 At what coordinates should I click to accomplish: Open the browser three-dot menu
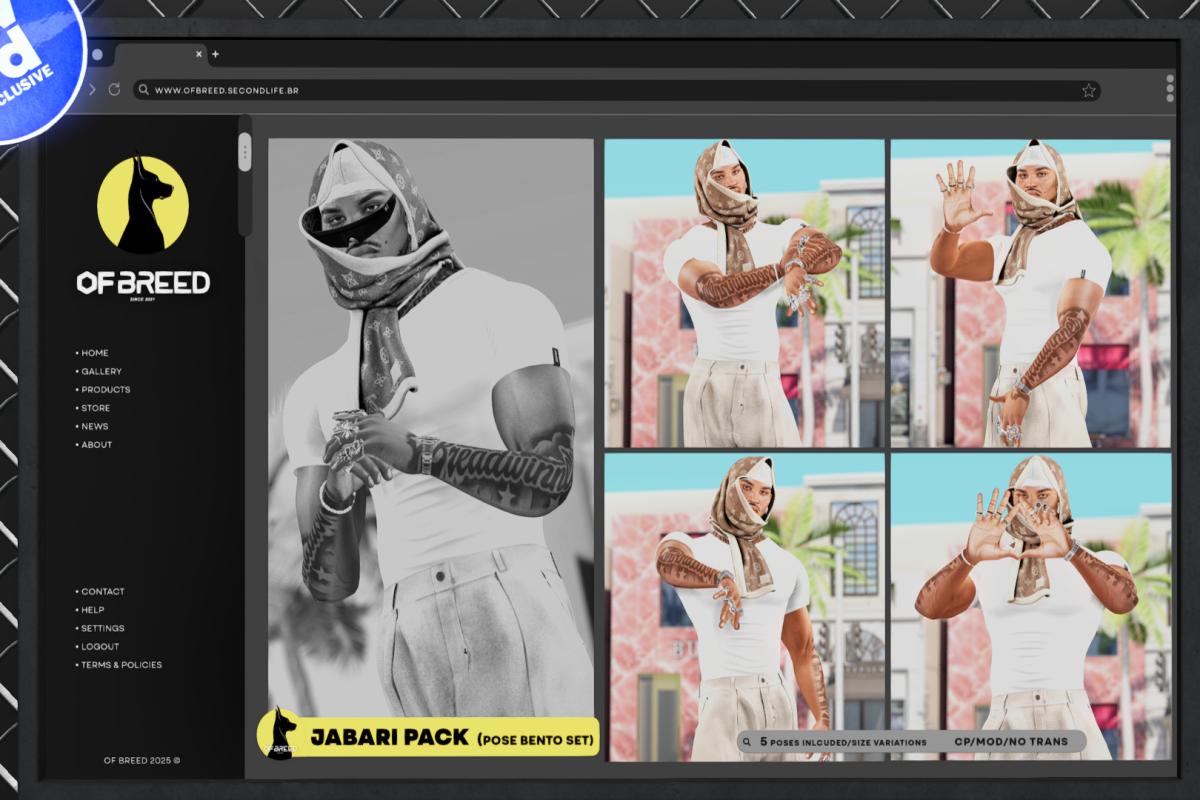coord(1170,87)
